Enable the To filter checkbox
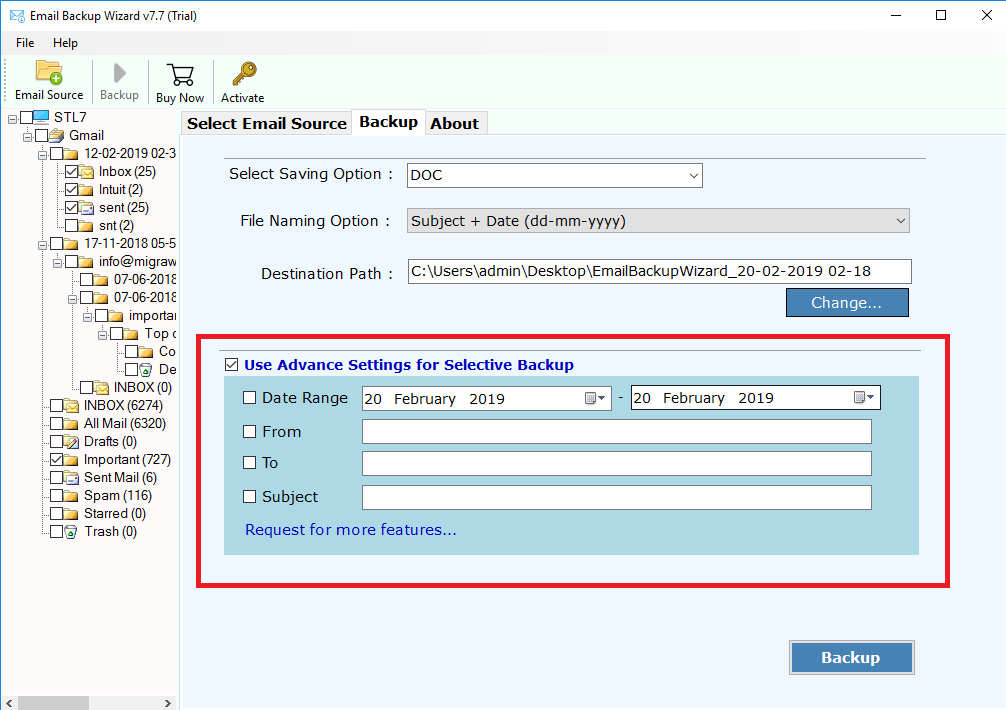Viewport: 1006px width, 710px height. point(250,462)
